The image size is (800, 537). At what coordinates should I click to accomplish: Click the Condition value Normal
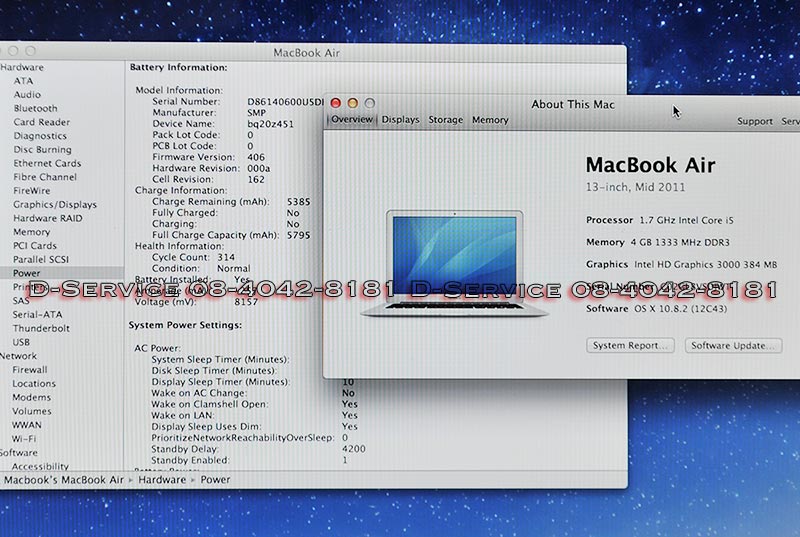[234, 268]
